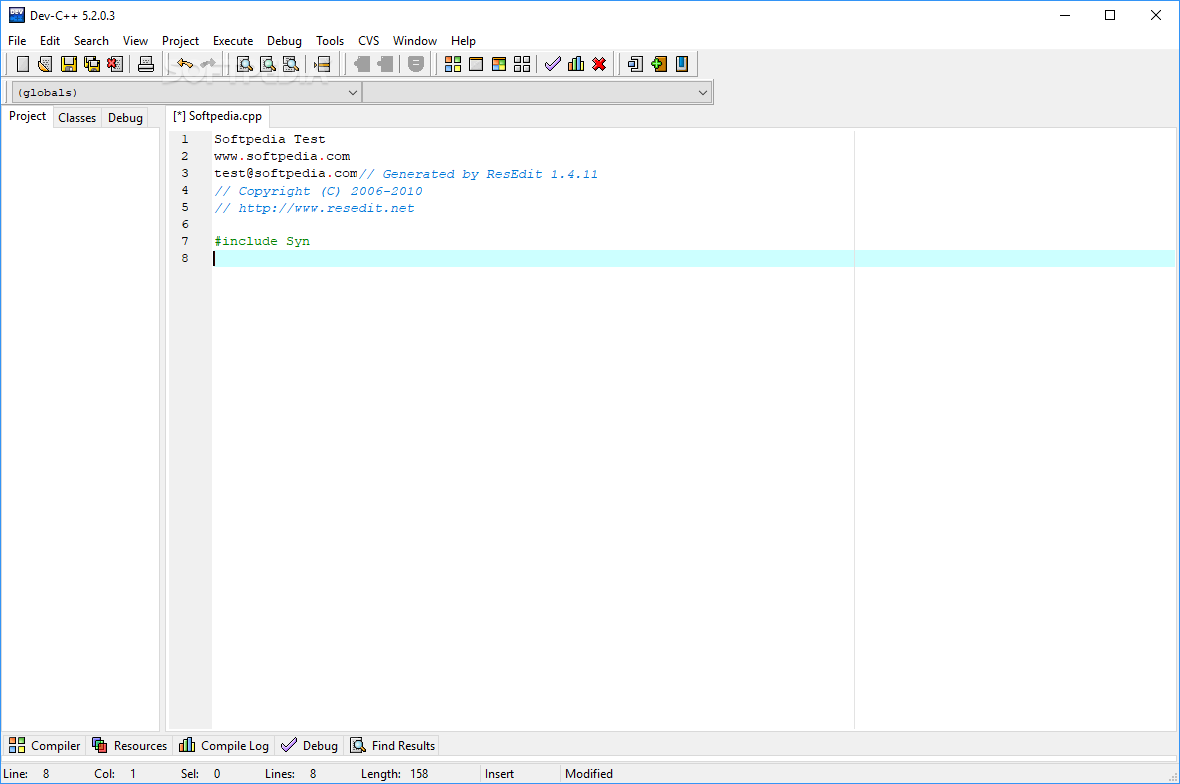The height and width of the screenshot is (784, 1180).
Task: Open the Compile Log tab at the bottom
Action: 224,746
